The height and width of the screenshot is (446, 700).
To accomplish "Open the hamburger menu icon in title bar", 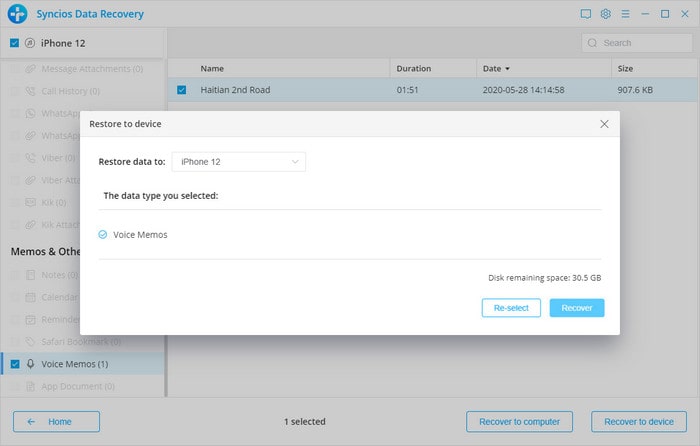I will [625, 14].
